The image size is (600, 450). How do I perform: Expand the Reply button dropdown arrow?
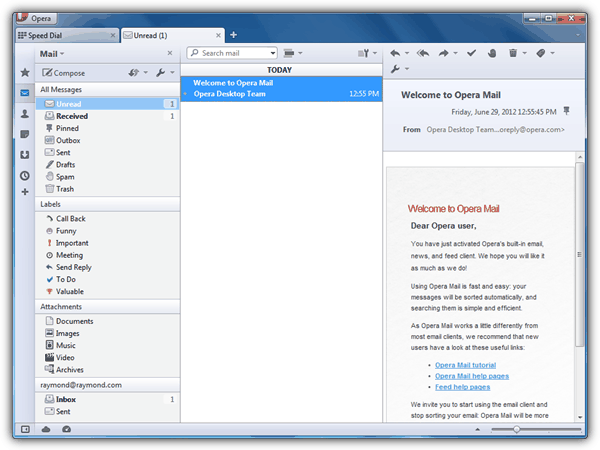[407, 53]
